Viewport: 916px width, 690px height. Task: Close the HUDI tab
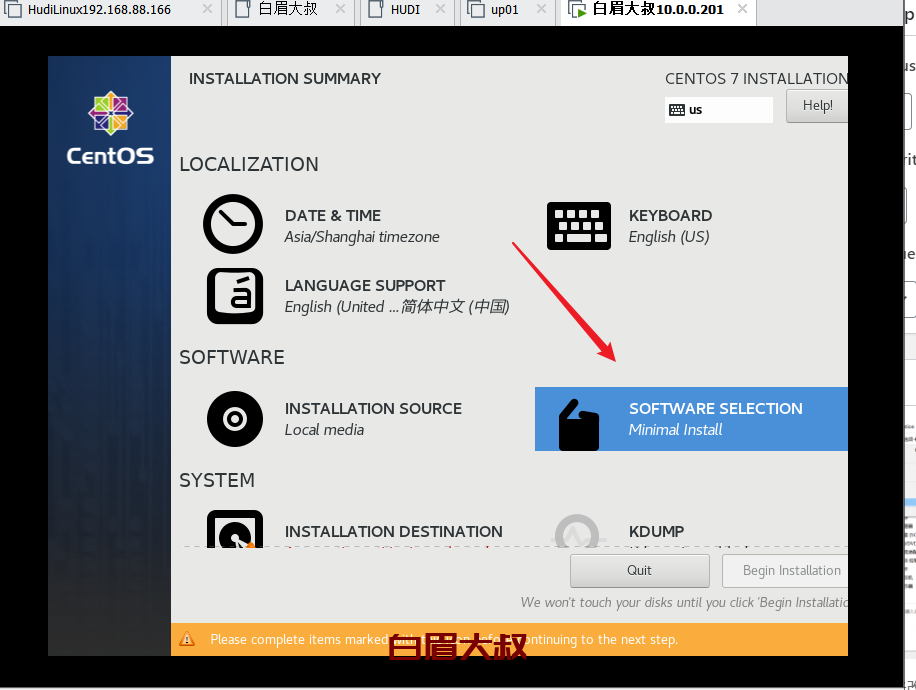point(440,9)
